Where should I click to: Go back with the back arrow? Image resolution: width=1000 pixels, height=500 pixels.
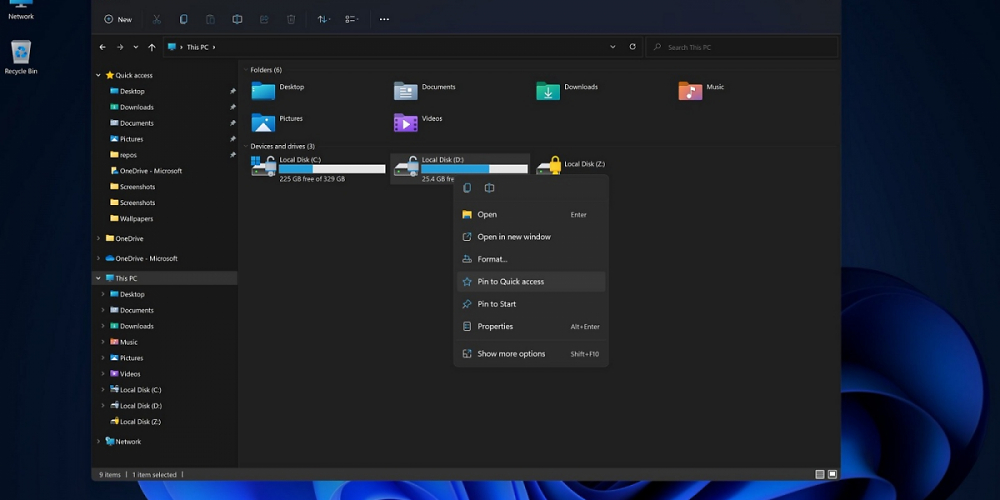coord(103,47)
